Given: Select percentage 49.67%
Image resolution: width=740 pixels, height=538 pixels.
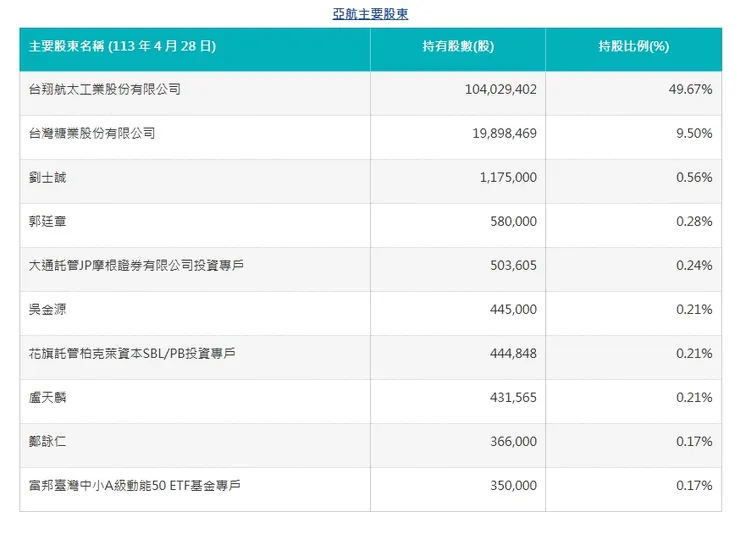Looking at the screenshot, I should point(690,89).
